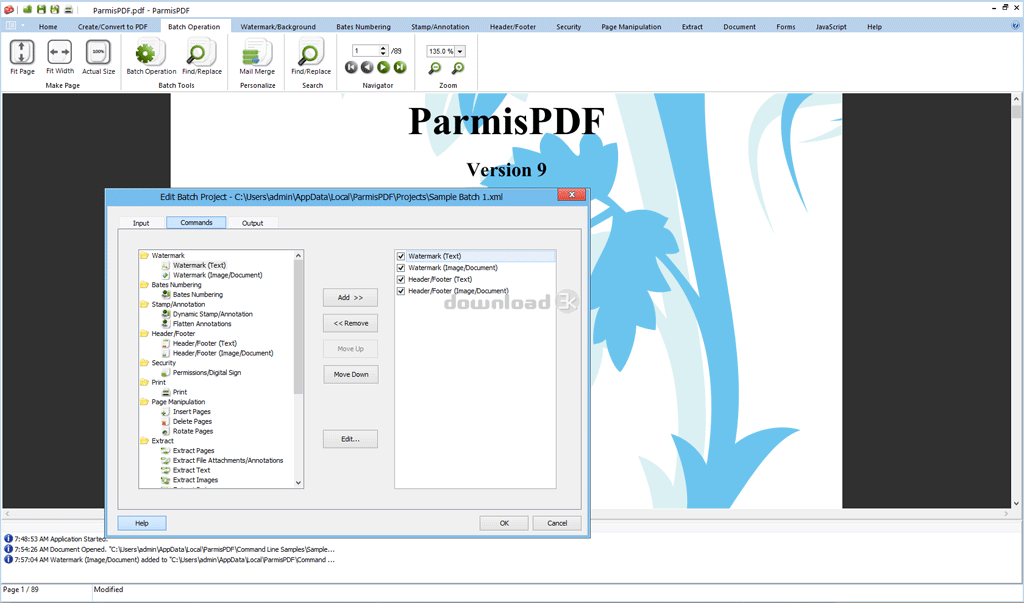The height and width of the screenshot is (603, 1024).
Task: Select Extract Pages command
Action: pyautogui.click(x=193, y=451)
